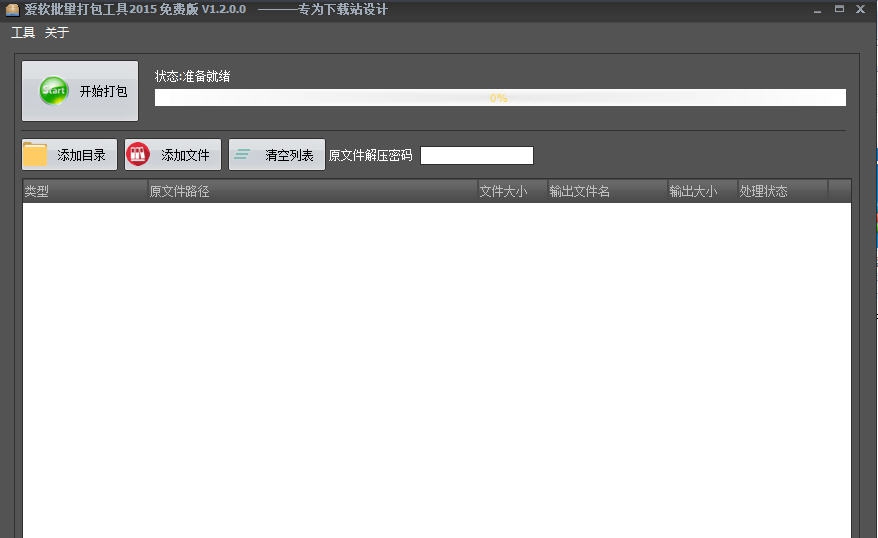
Task: Click the 添加目录 button text
Action: tap(81, 155)
